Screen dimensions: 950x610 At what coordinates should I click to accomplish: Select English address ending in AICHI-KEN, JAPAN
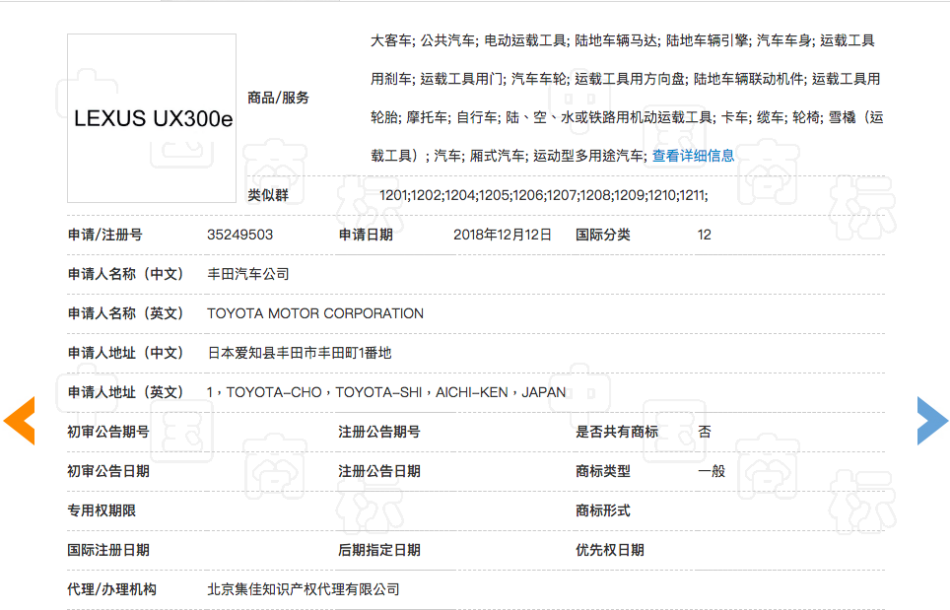click(x=386, y=393)
